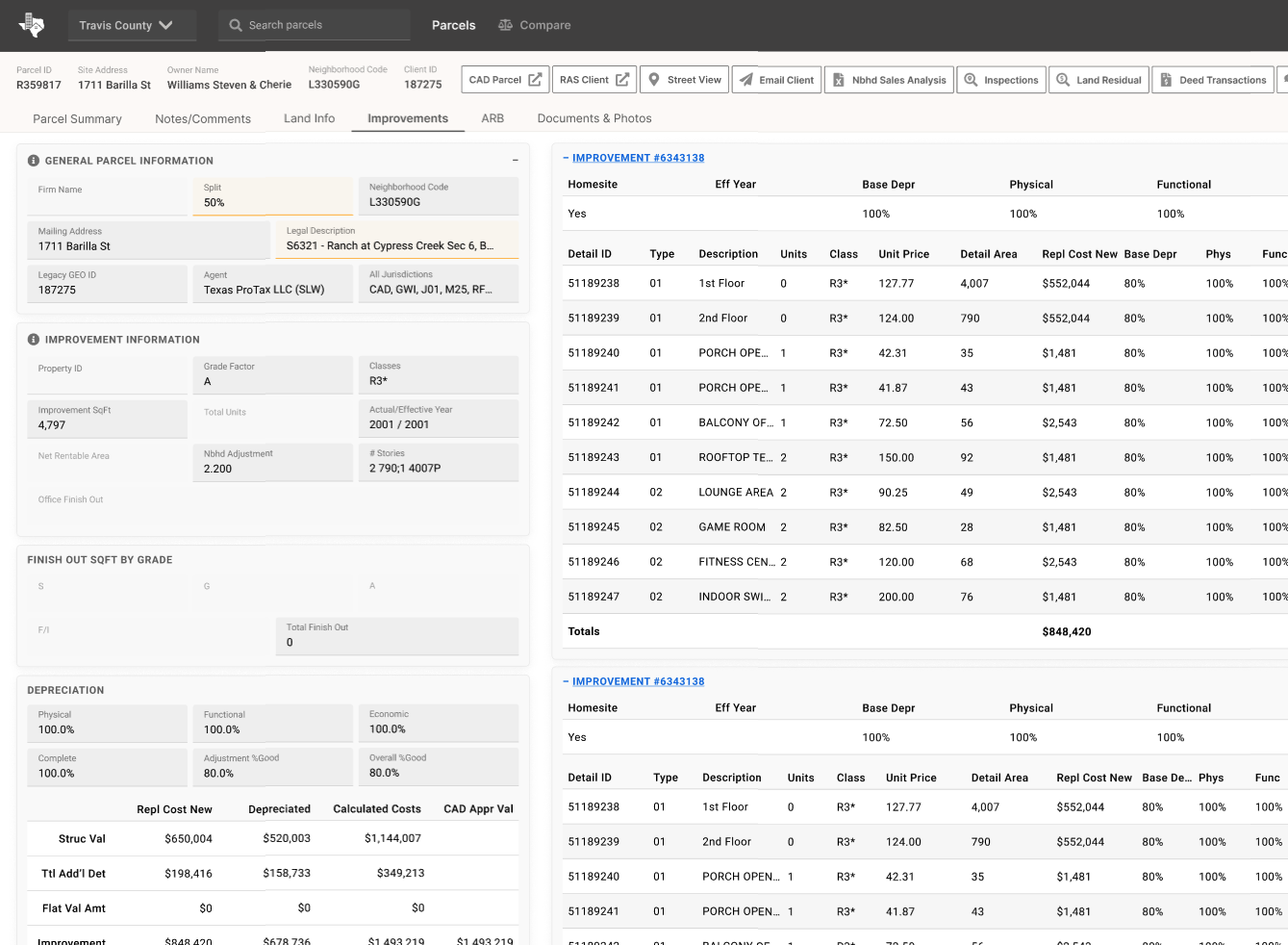Click the Nbhd Adjustment field showing 2.200

coord(272,462)
